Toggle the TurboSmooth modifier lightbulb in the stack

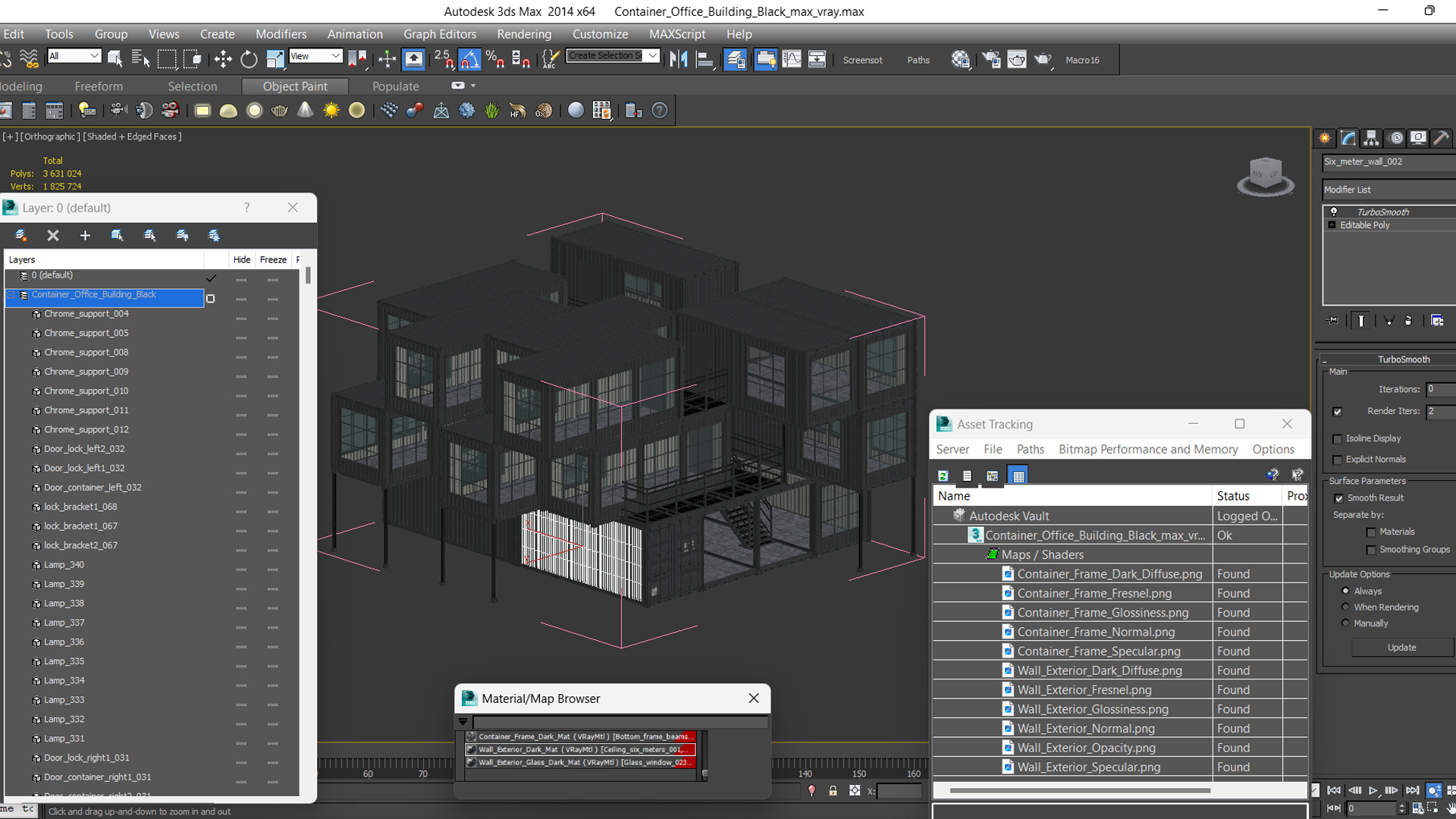click(1334, 212)
